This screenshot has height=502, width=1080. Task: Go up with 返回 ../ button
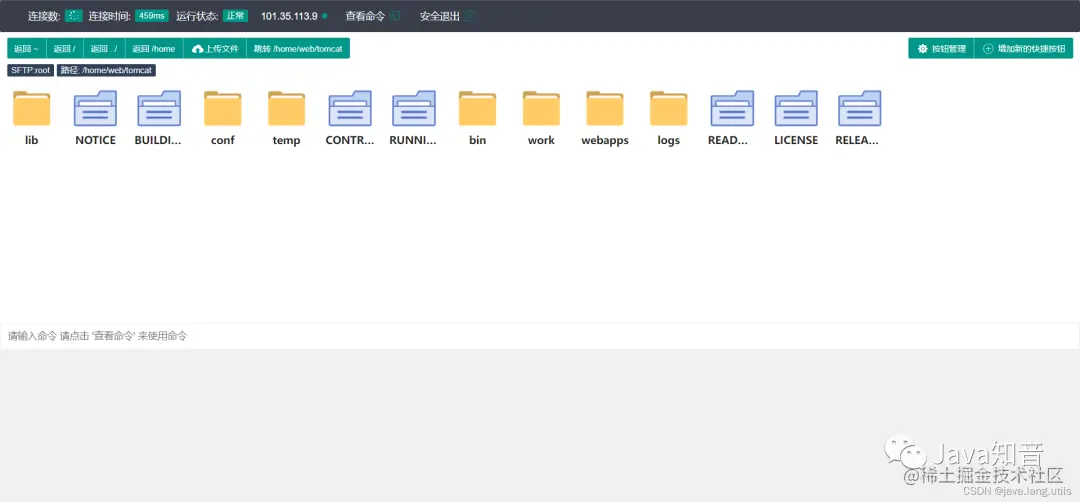(104, 48)
